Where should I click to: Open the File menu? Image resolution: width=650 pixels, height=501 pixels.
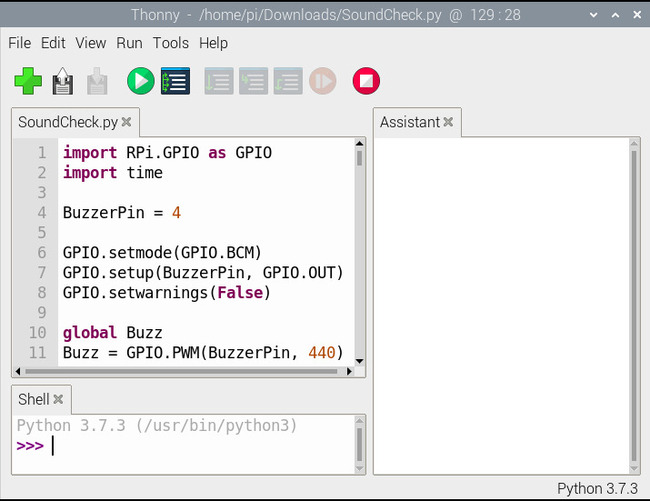(x=19, y=43)
